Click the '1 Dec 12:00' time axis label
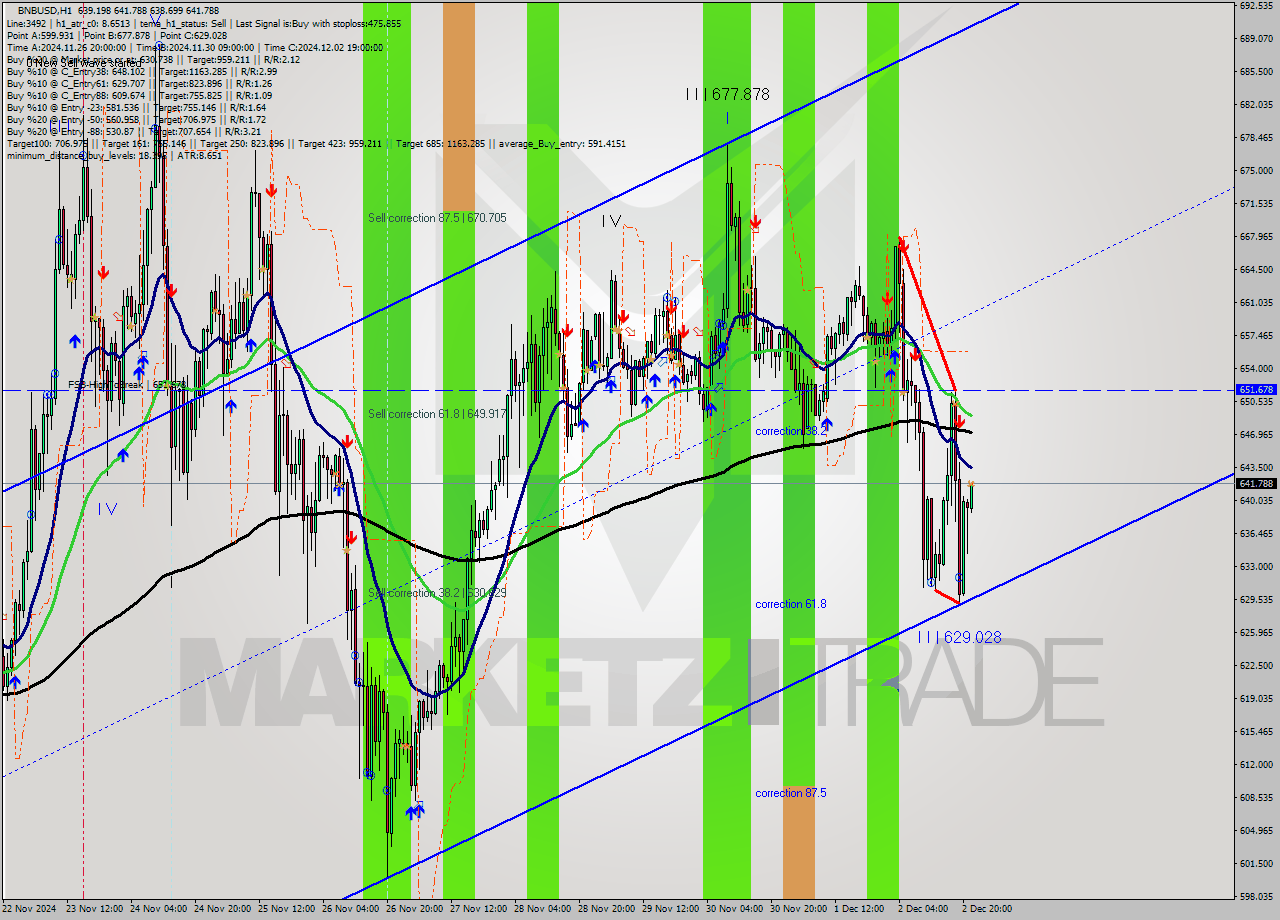1280x920 pixels. point(860,910)
